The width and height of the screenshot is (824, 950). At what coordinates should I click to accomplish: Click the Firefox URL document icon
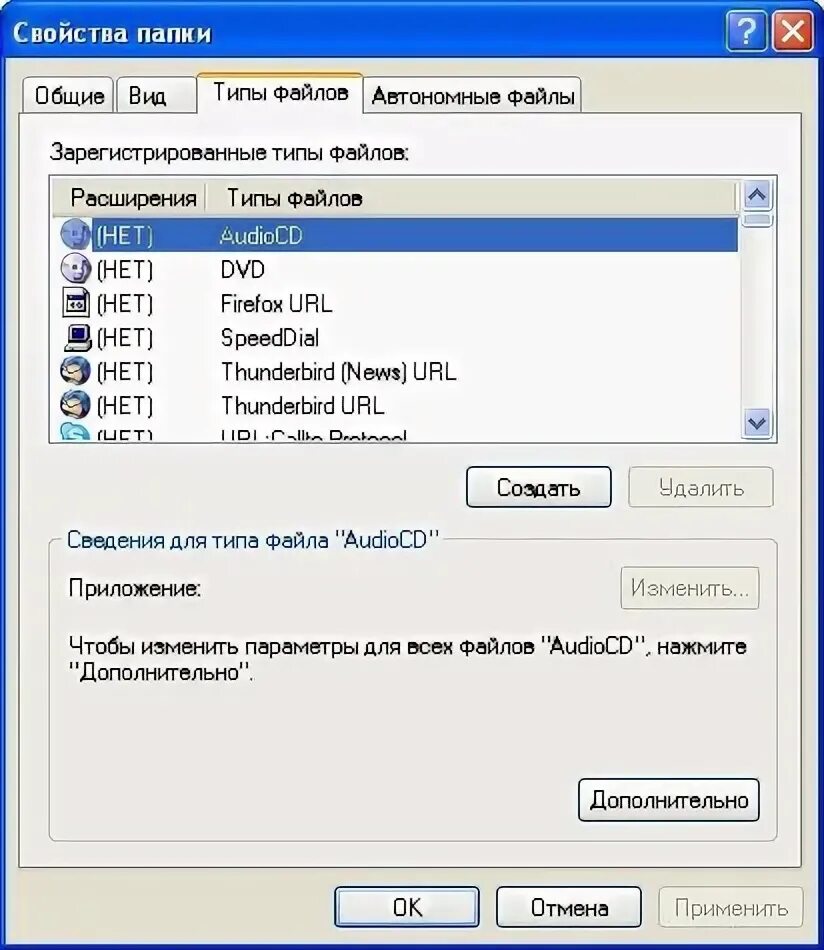pos(76,302)
